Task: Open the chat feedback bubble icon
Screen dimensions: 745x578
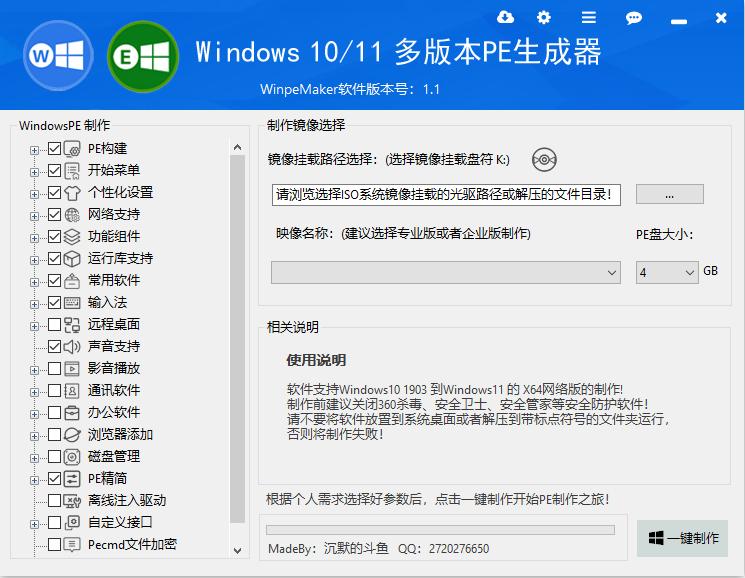Action: click(x=634, y=18)
